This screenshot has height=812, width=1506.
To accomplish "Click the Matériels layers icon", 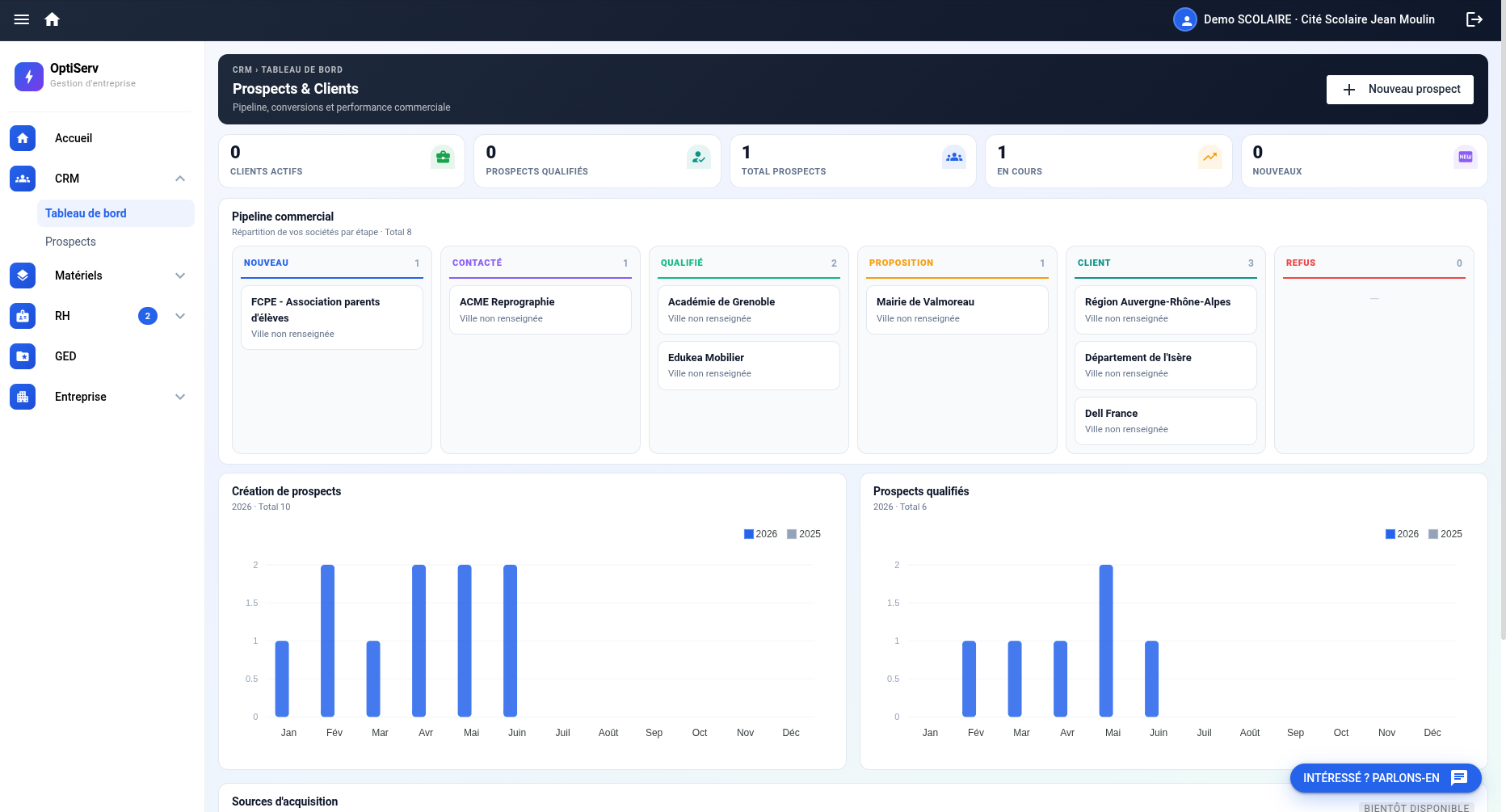I will pos(23,276).
